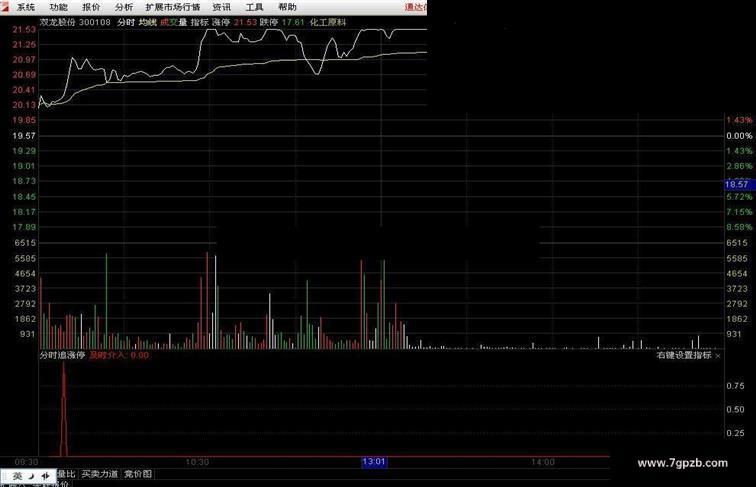Screen dimensions: 756x487
Task: Switch to the 竞价图 tab
Action: (x=138, y=474)
